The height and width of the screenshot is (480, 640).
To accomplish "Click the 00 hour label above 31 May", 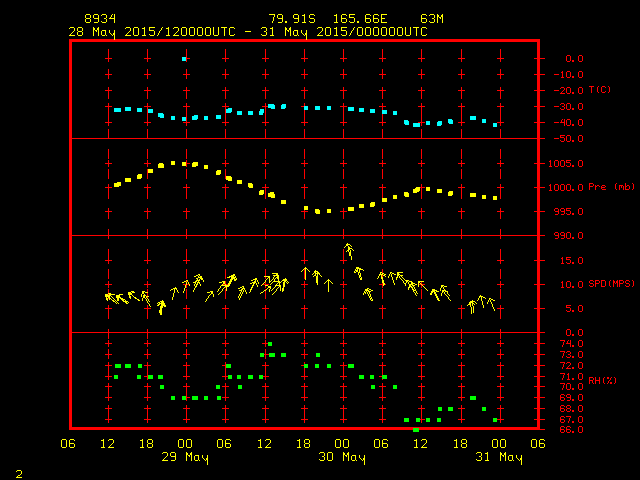I will point(499,444).
